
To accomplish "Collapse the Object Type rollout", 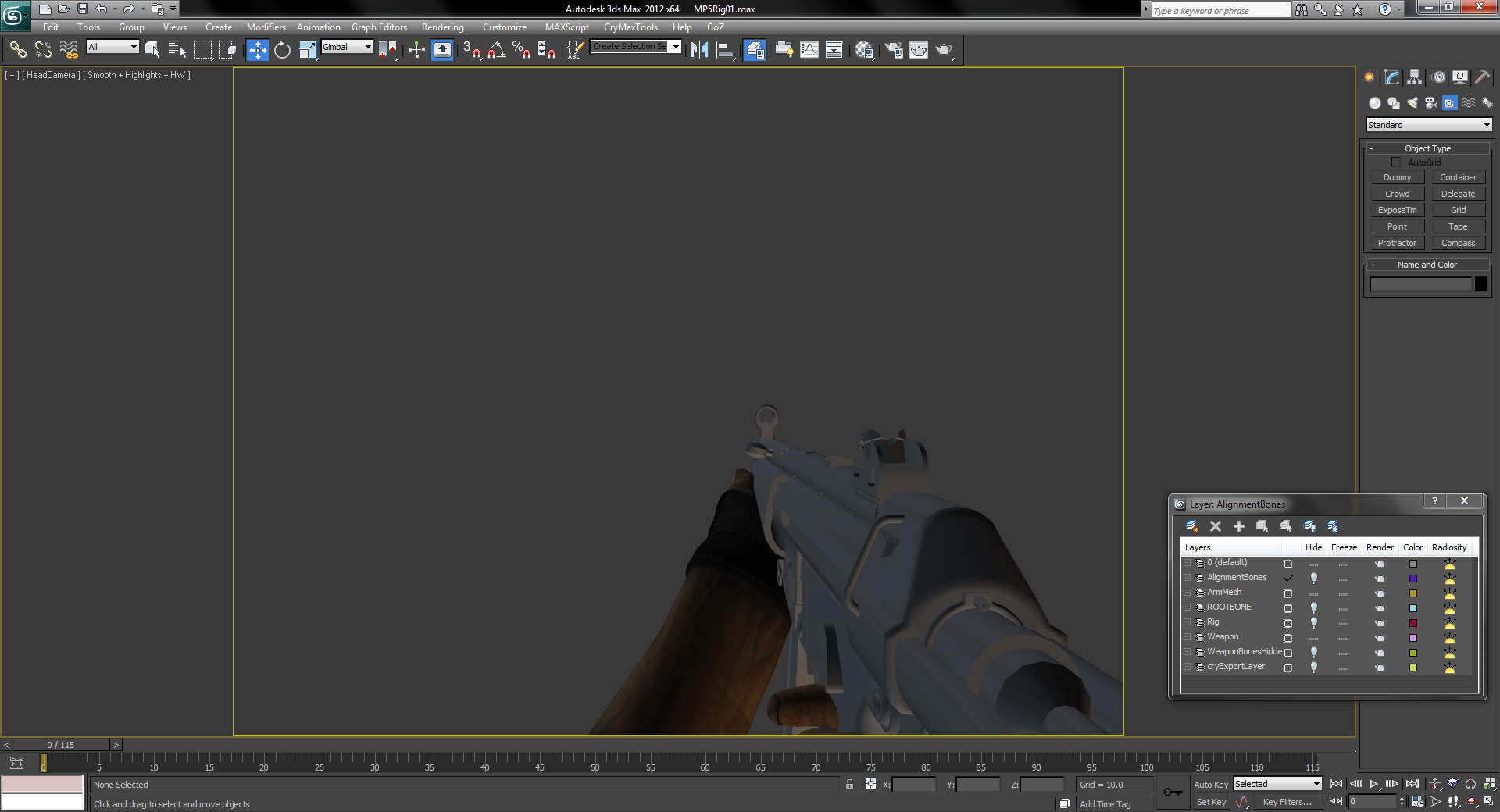I will pos(1427,148).
